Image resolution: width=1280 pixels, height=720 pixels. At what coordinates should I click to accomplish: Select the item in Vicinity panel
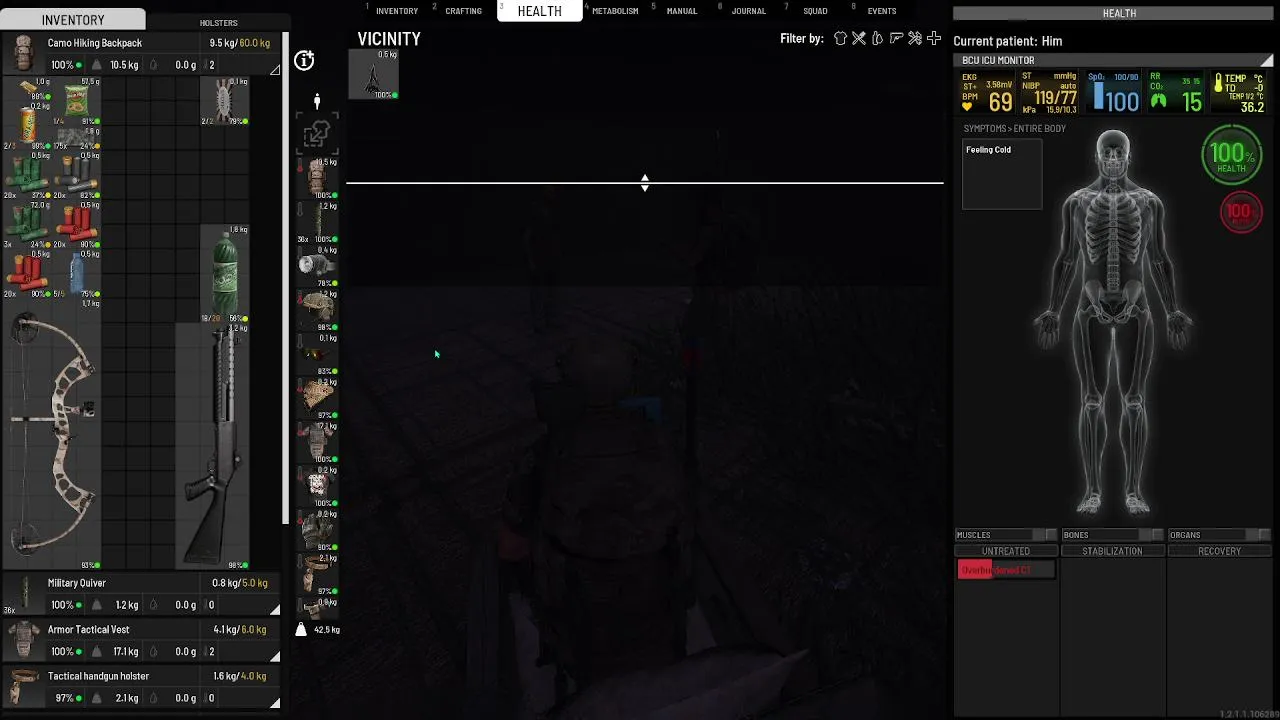[x=373, y=75]
